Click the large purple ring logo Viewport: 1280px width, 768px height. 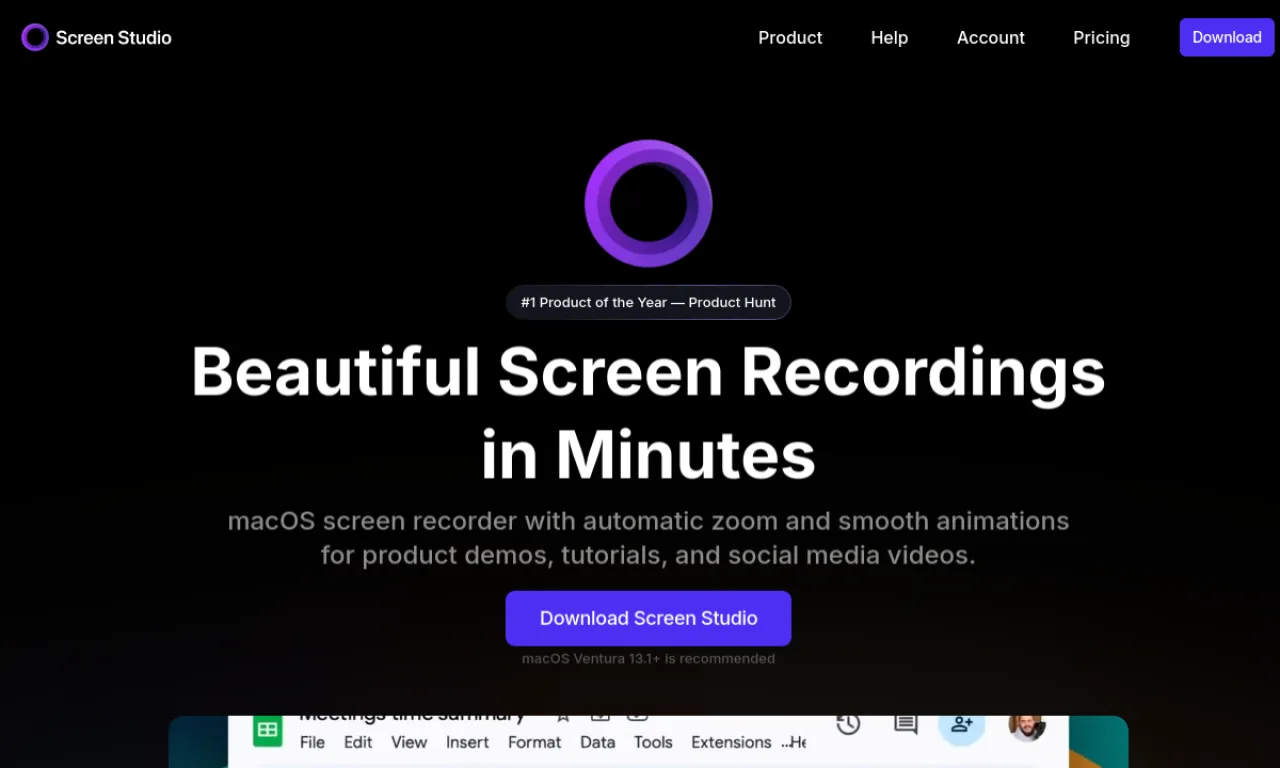pyautogui.click(x=648, y=203)
